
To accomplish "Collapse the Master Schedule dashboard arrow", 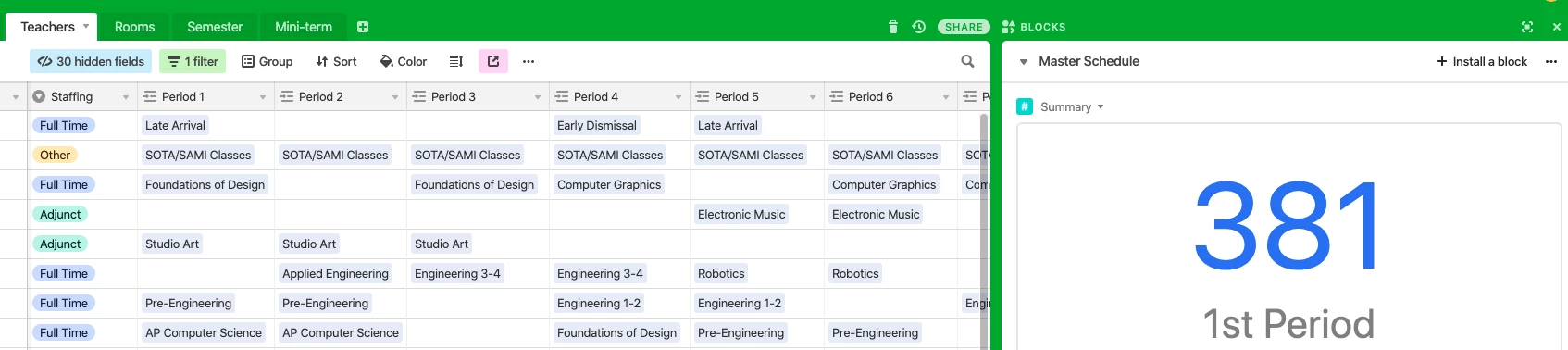I will pos(1024,62).
